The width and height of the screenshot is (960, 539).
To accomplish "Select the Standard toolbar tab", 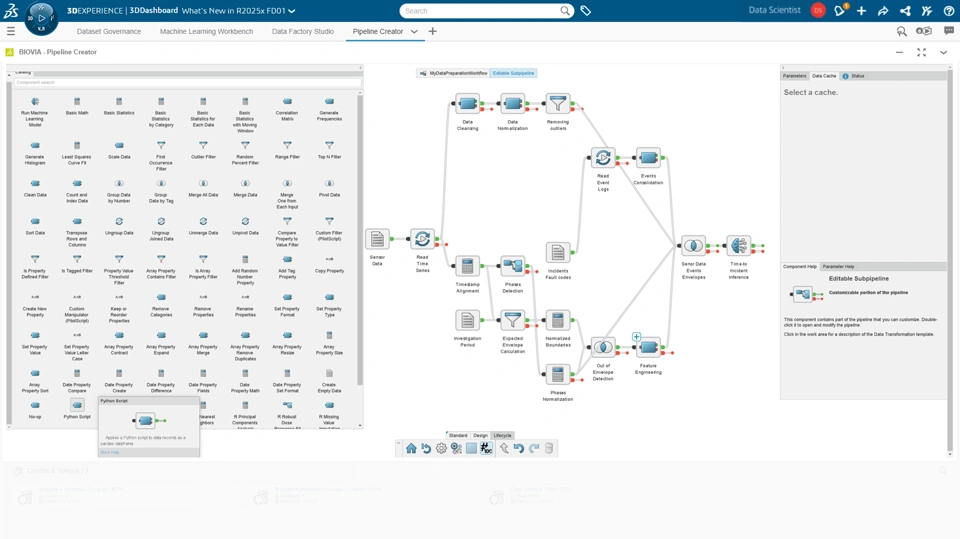I will (x=457, y=435).
